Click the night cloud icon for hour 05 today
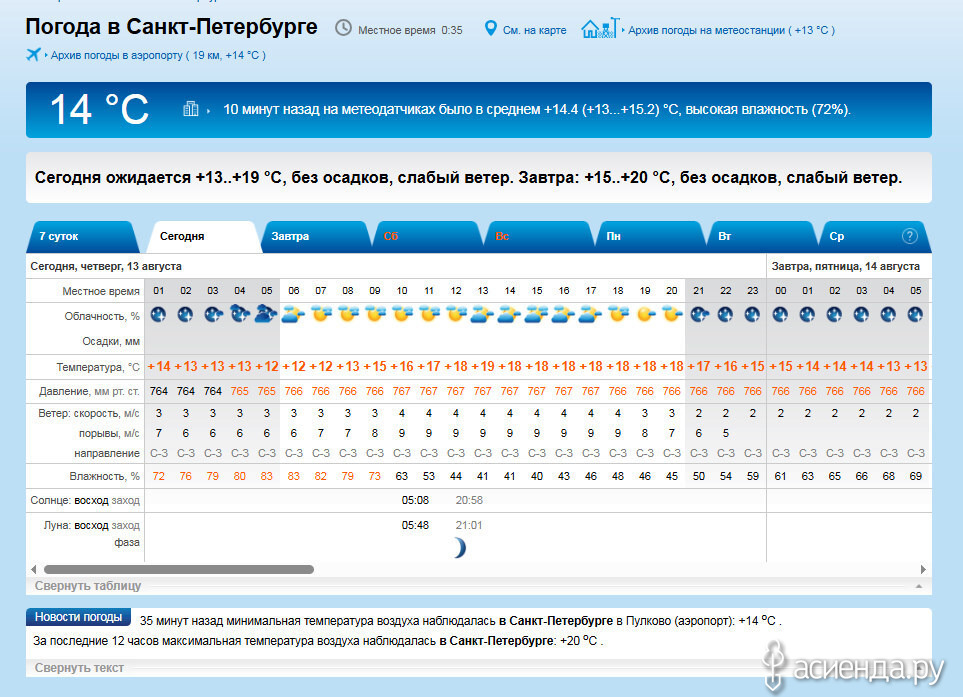 (267, 313)
